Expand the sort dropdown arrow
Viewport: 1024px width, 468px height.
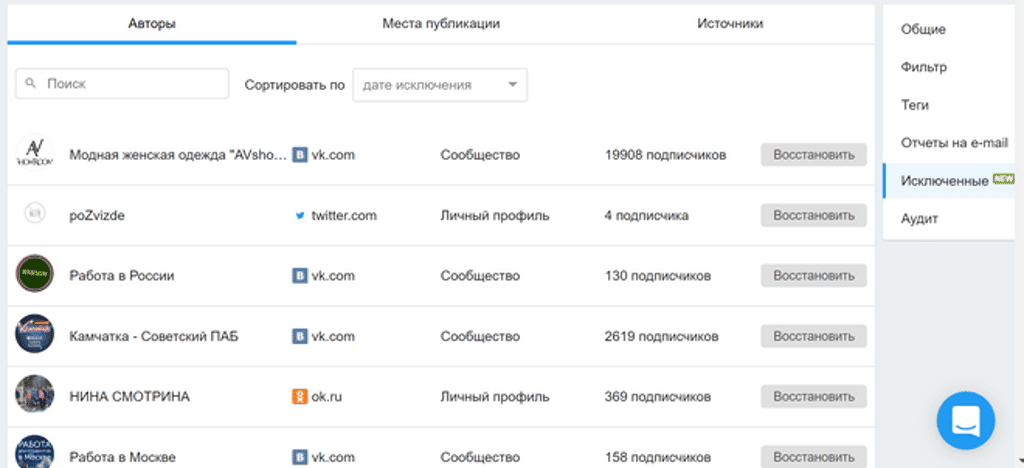[x=513, y=85]
